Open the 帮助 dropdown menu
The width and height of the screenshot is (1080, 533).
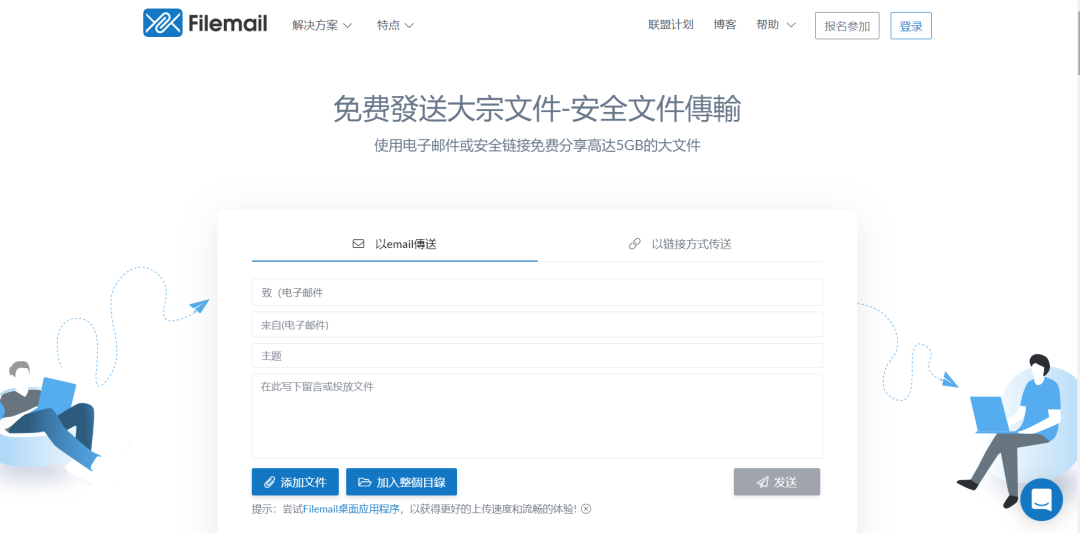pos(775,25)
